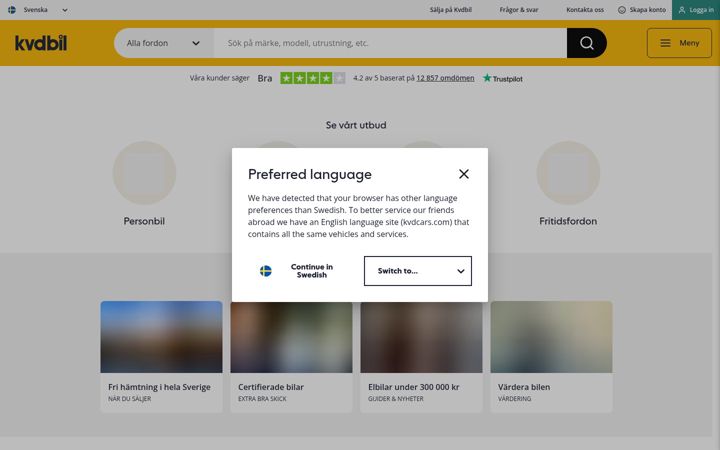Screen dimensions: 720x450
Task: Open Fri hämtning i hela Sverige card
Action: [x=161, y=357]
